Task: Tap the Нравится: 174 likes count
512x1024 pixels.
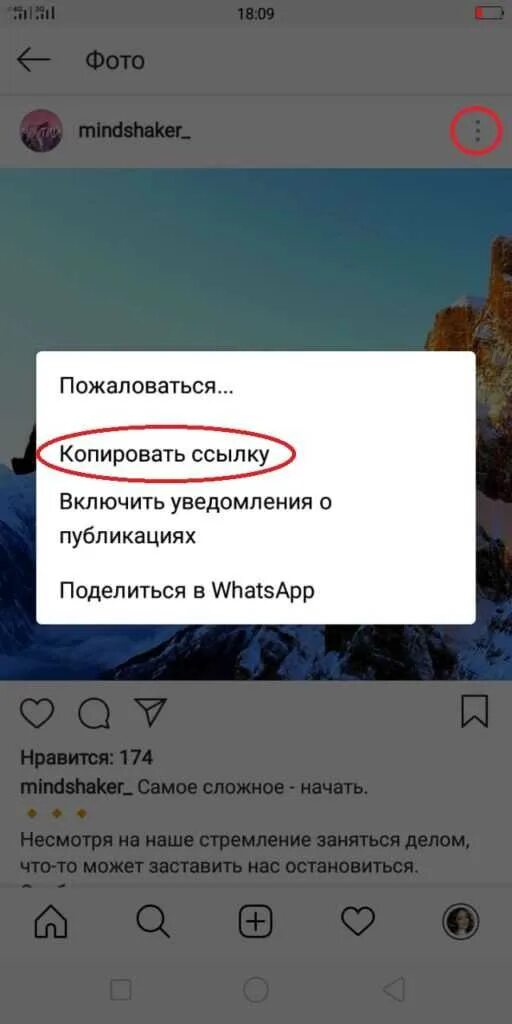Action: point(86,758)
